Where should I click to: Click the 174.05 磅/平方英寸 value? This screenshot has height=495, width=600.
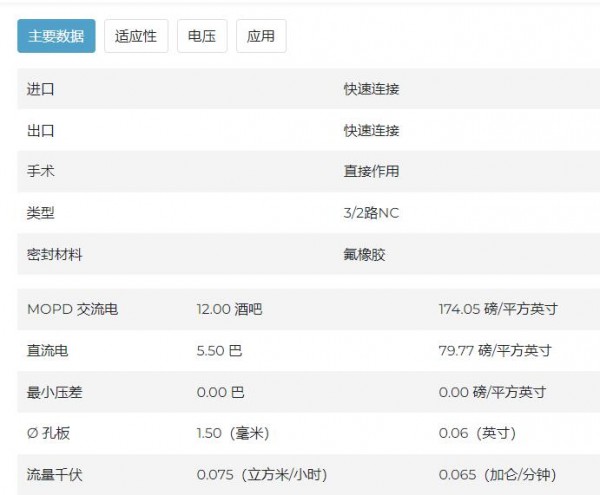(x=497, y=310)
